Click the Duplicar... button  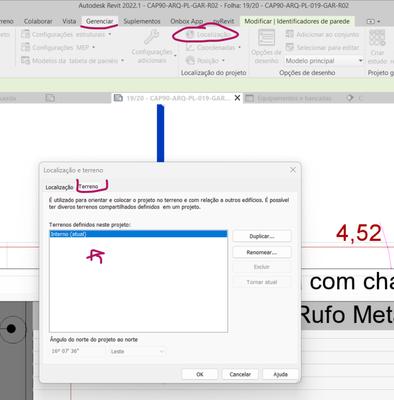pyautogui.click(x=262, y=236)
